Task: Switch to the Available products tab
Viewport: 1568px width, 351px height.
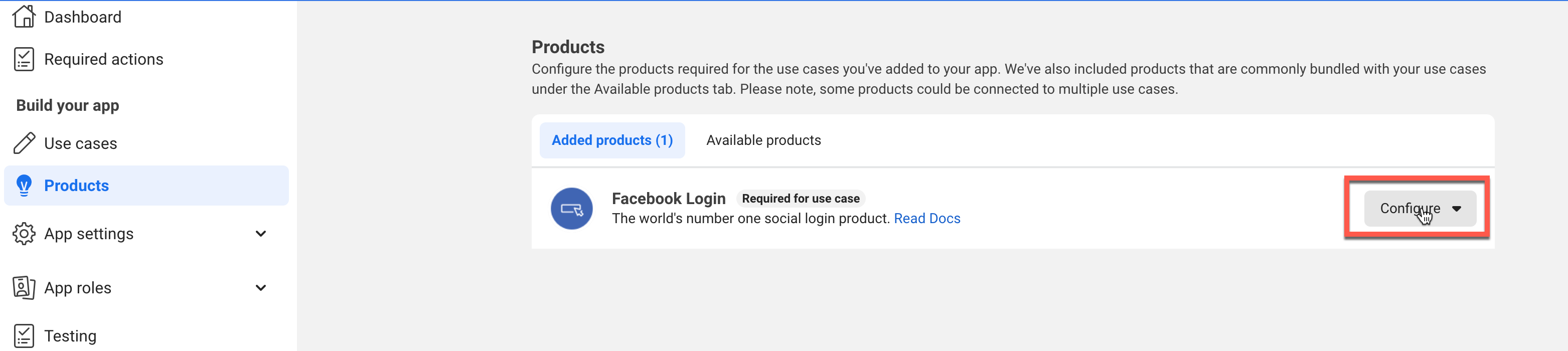Action: coord(763,140)
